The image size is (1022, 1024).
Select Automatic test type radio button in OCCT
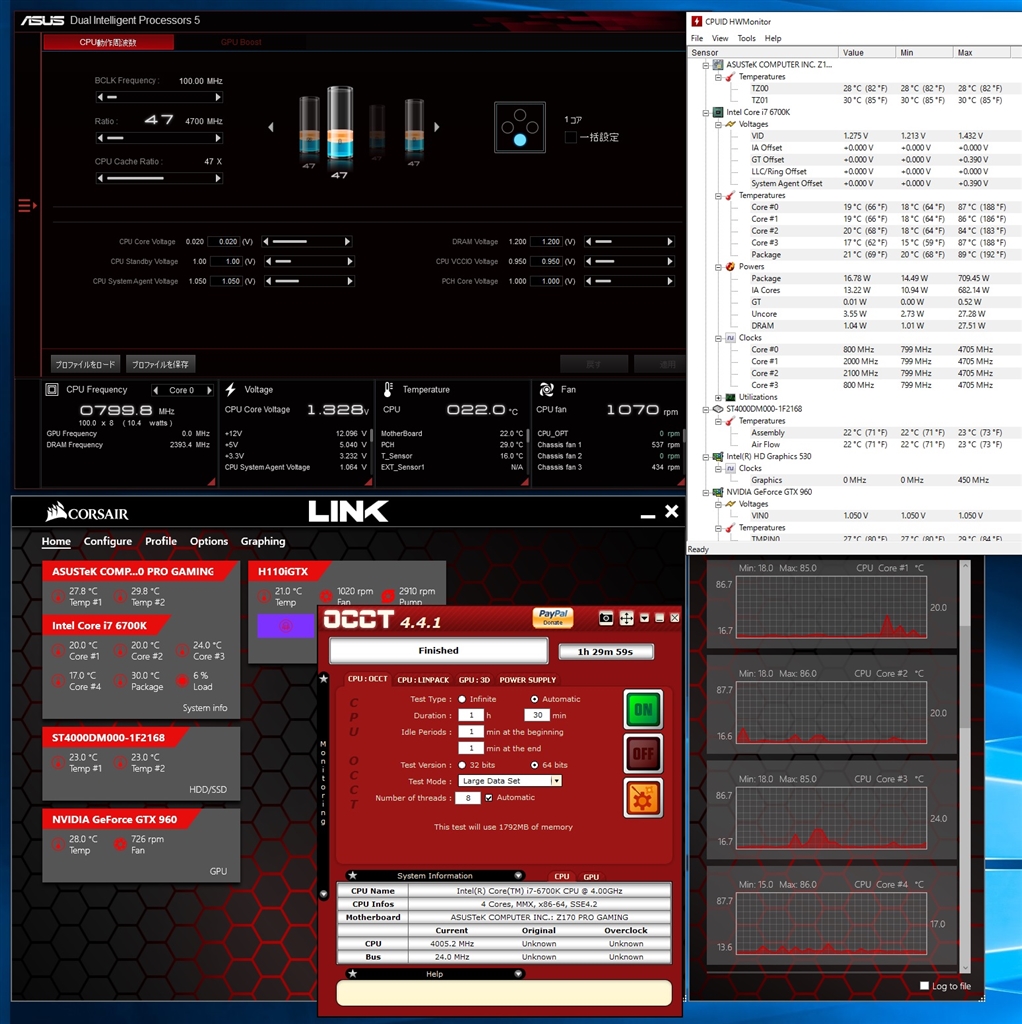coord(535,699)
